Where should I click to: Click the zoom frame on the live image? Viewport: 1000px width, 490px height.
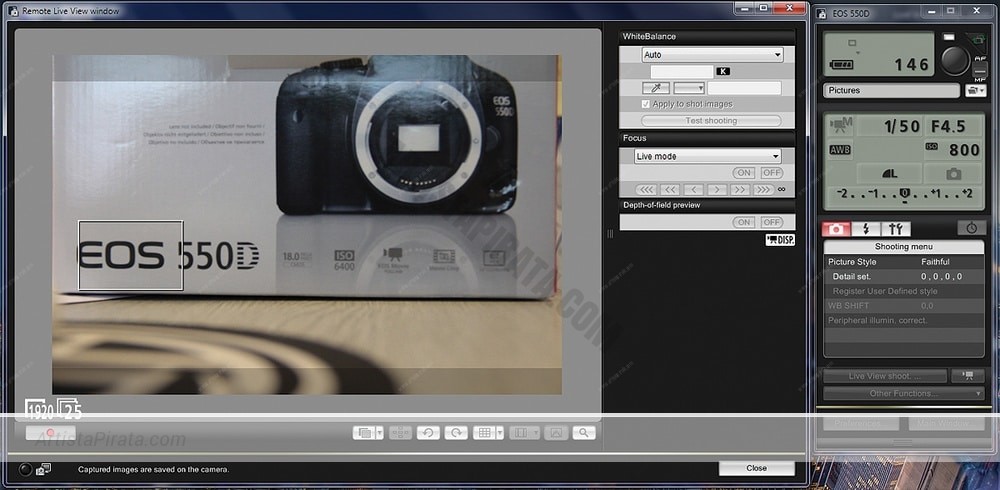tap(131, 255)
